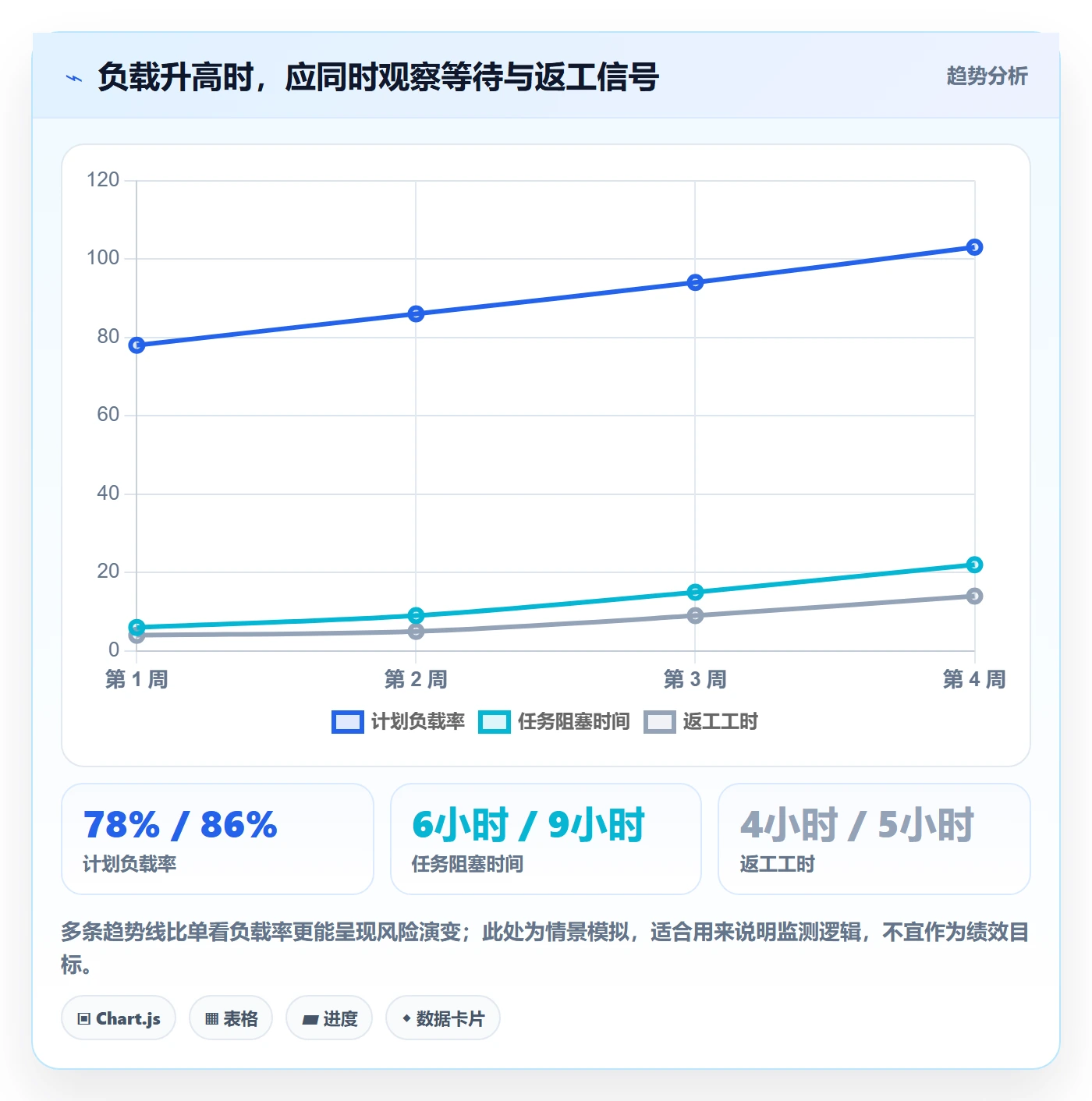The height and width of the screenshot is (1101, 1092).
Task: Select the 第 4 周 point on the teal line
Action: (x=974, y=565)
